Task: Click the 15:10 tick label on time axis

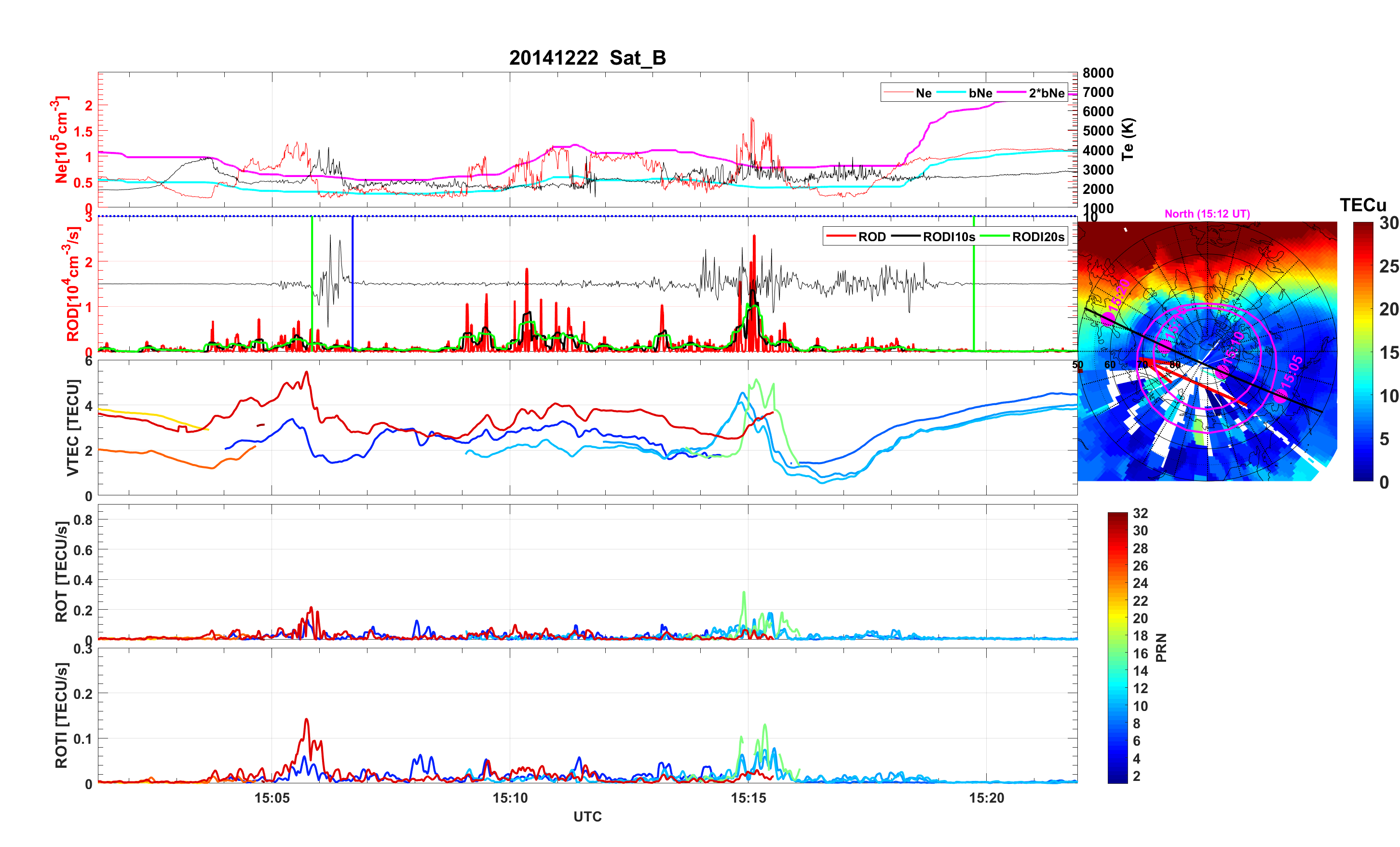Action: click(x=510, y=798)
